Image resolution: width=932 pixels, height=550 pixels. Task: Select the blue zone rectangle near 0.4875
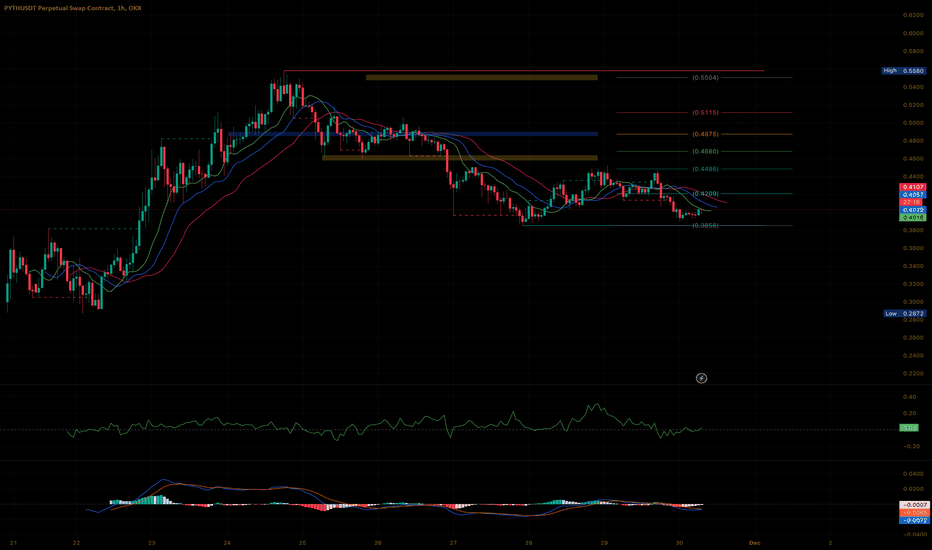click(x=413, y=134)
